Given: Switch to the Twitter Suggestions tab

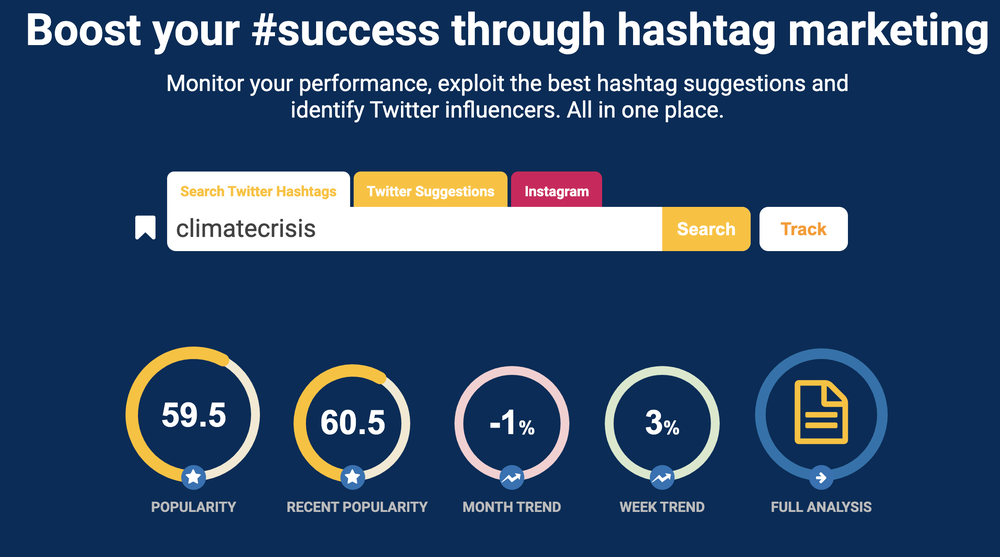Looking at the screenshot, I should click(x=430, y=191).
